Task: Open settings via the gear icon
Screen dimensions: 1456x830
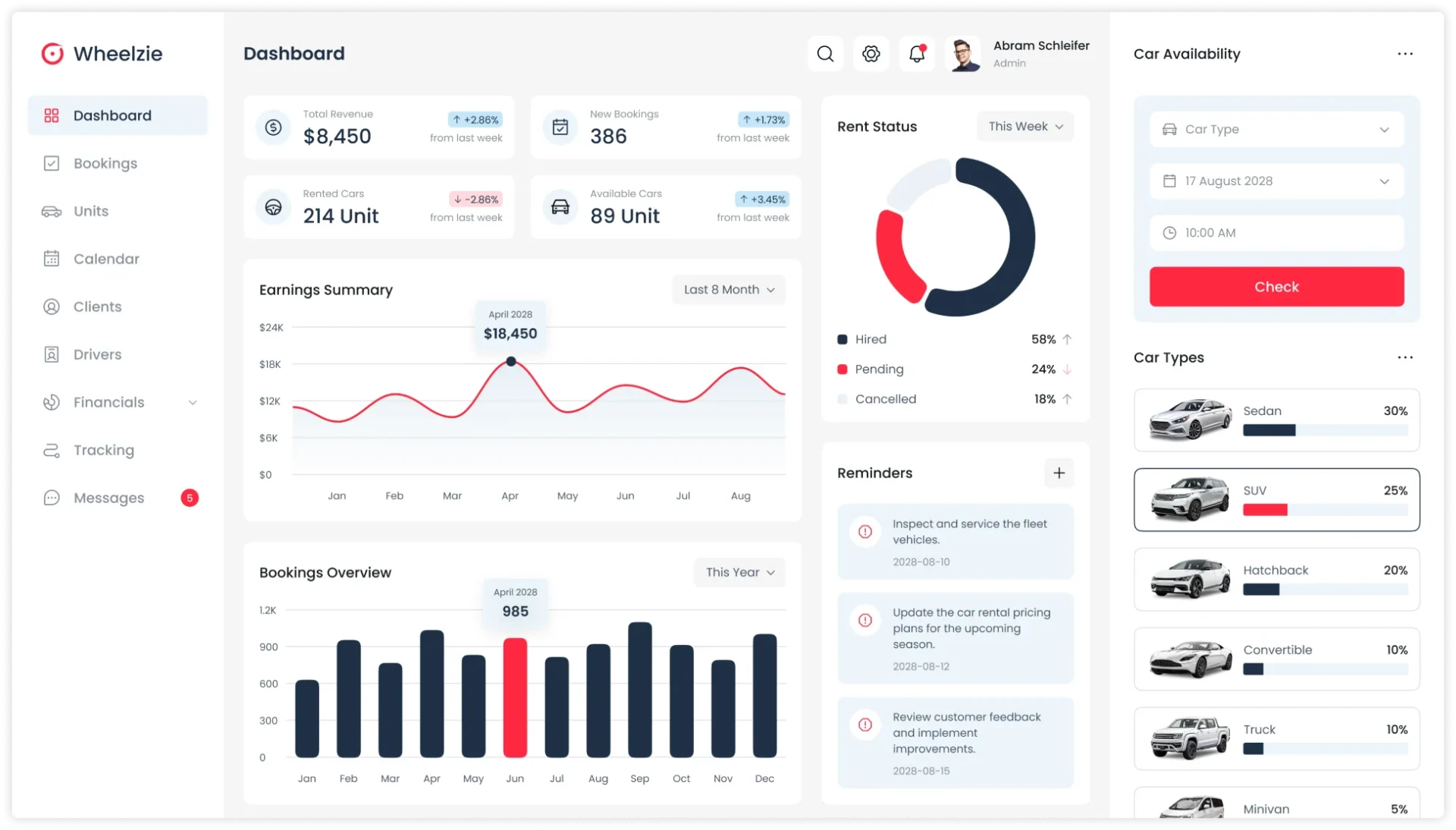Action: (x=871, y=54)
